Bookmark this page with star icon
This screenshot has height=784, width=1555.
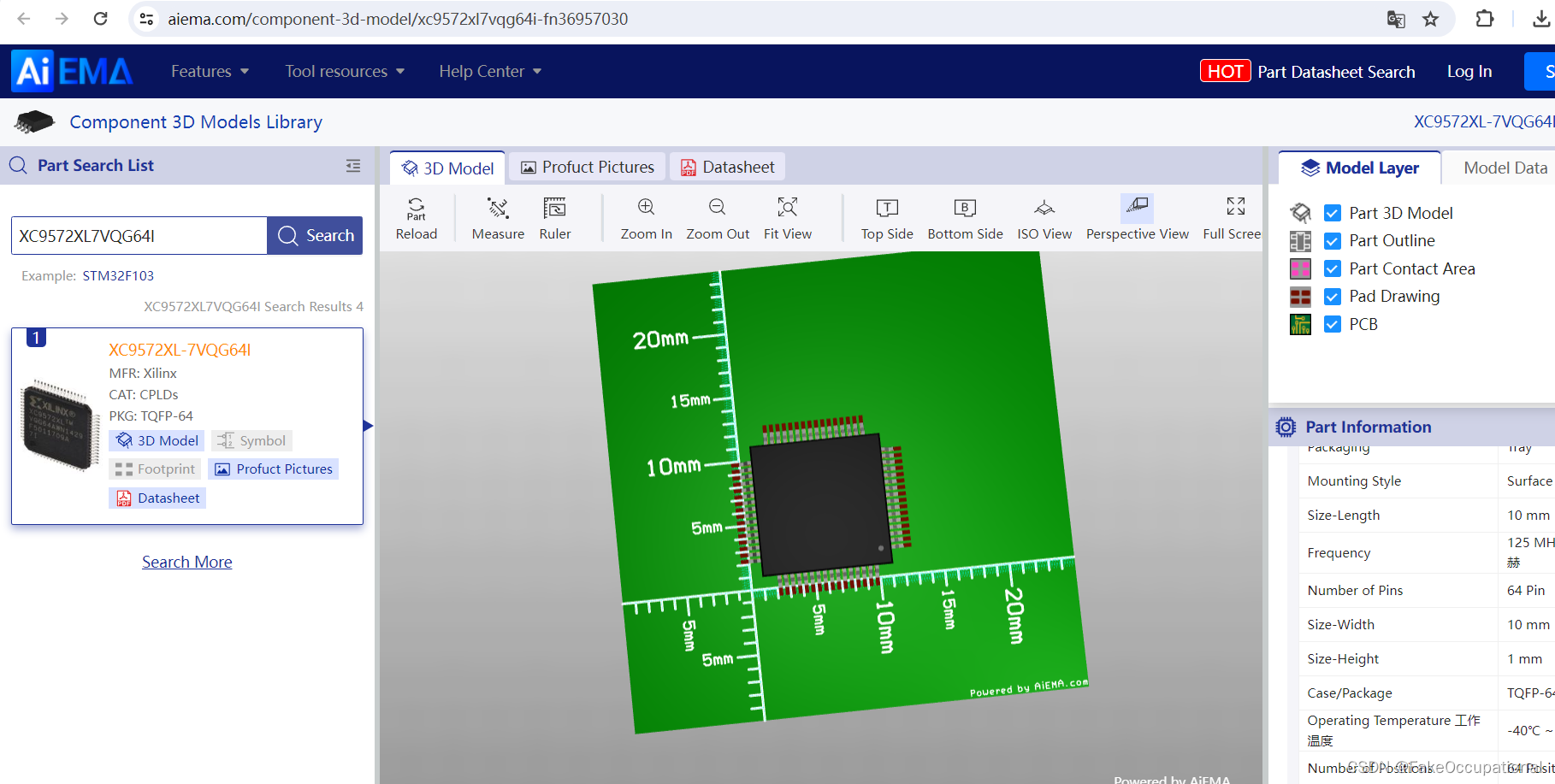(1430, 19)
